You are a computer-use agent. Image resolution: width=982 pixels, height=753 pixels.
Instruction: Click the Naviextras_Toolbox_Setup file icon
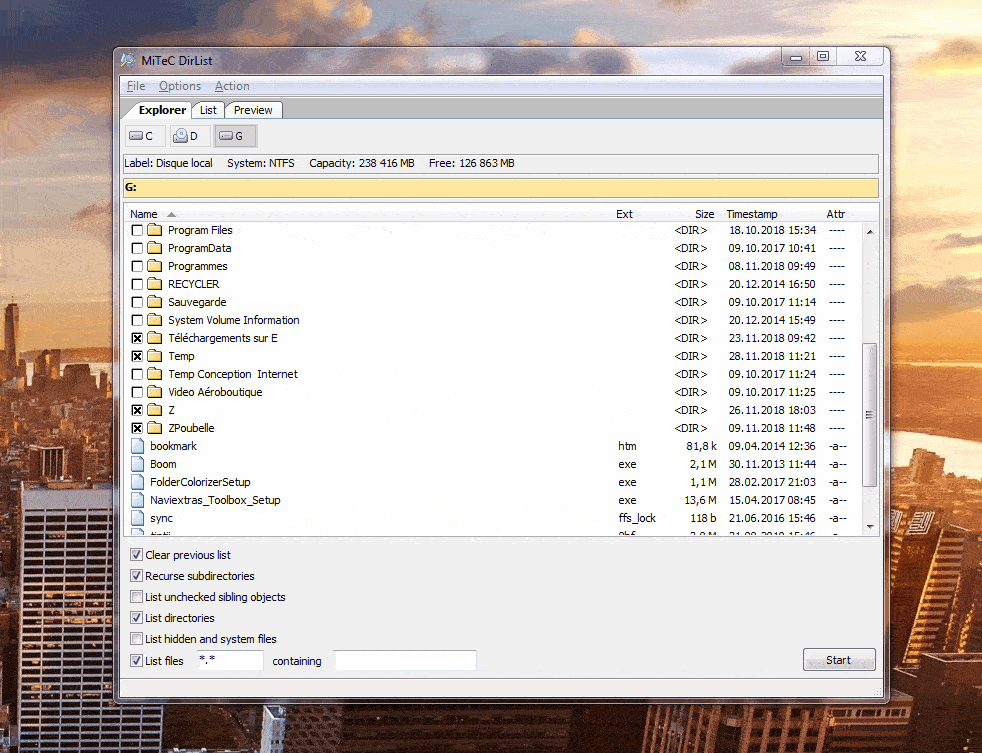[x=138, y=500]
